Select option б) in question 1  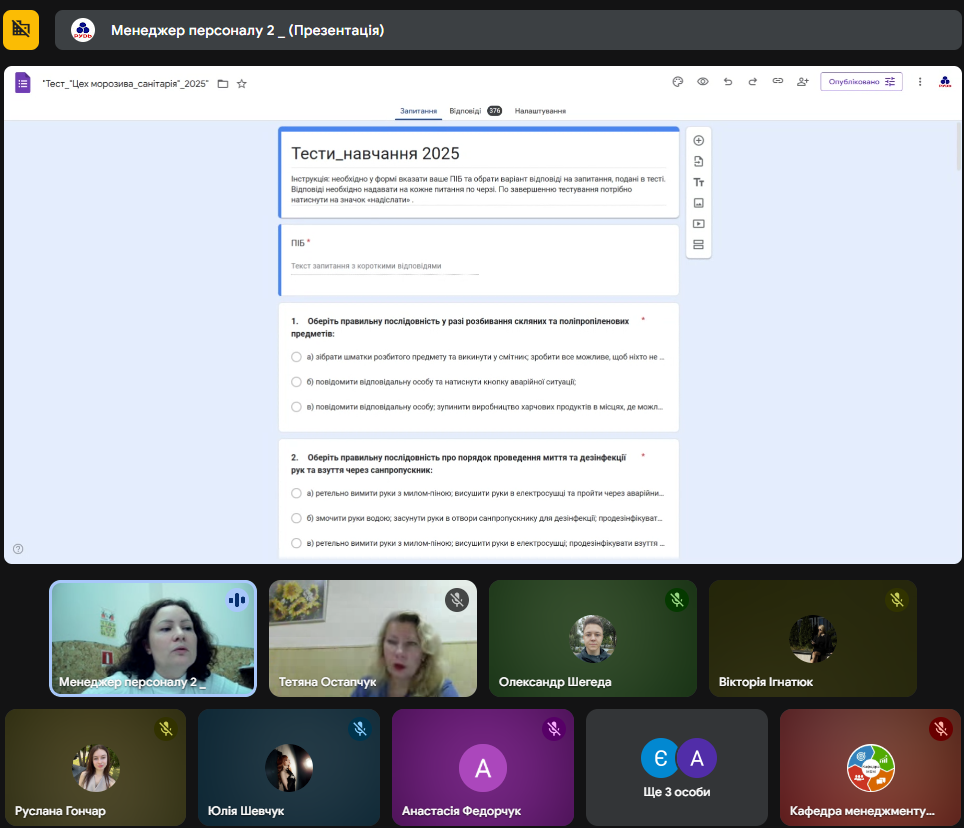[x=296, y=382]
